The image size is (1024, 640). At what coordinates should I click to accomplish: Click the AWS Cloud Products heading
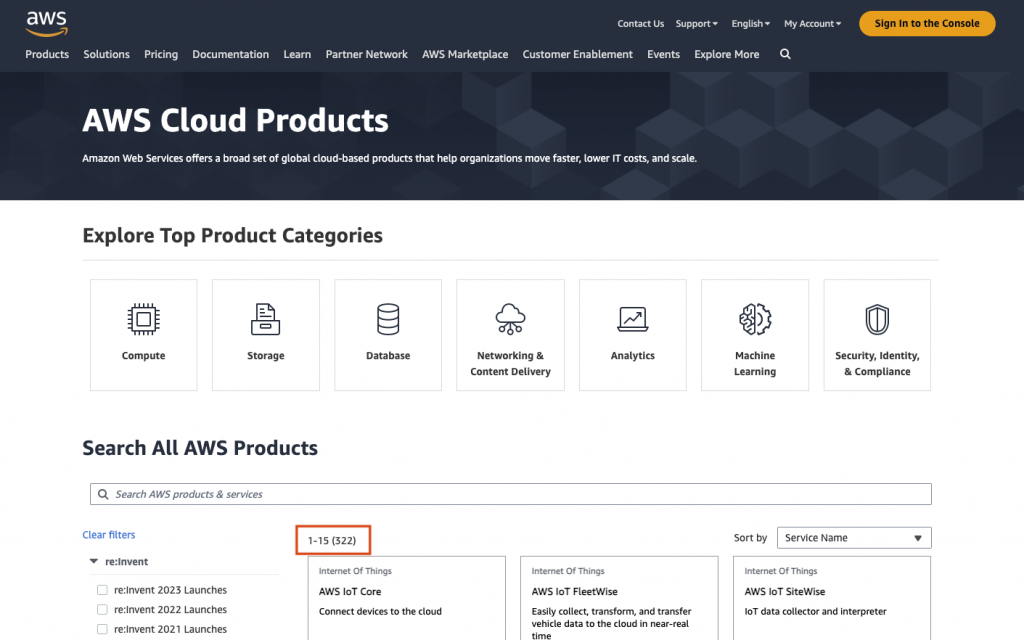coord(235,120)
